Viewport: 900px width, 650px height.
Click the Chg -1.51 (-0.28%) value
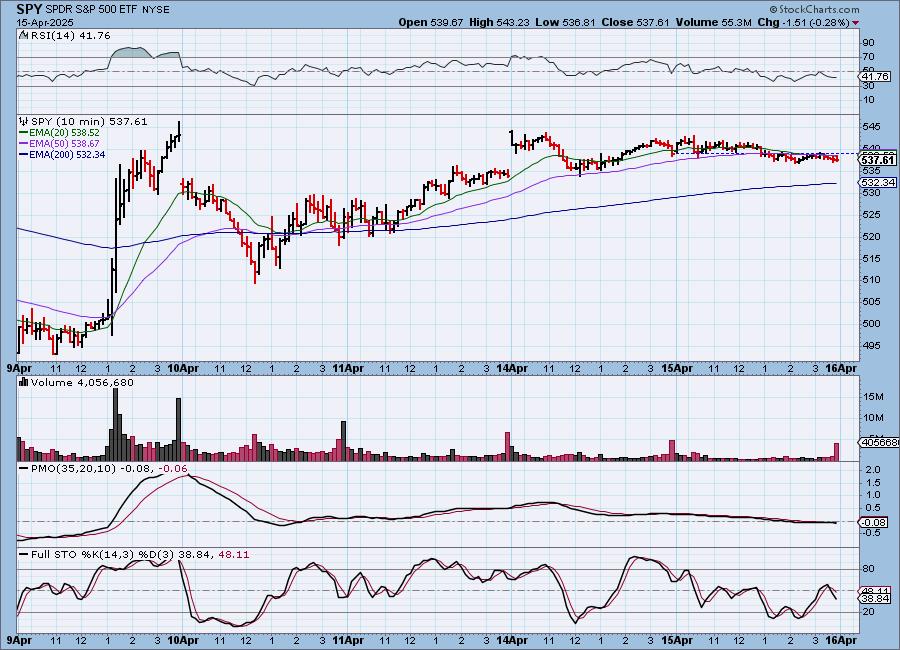tap(803, 22)
